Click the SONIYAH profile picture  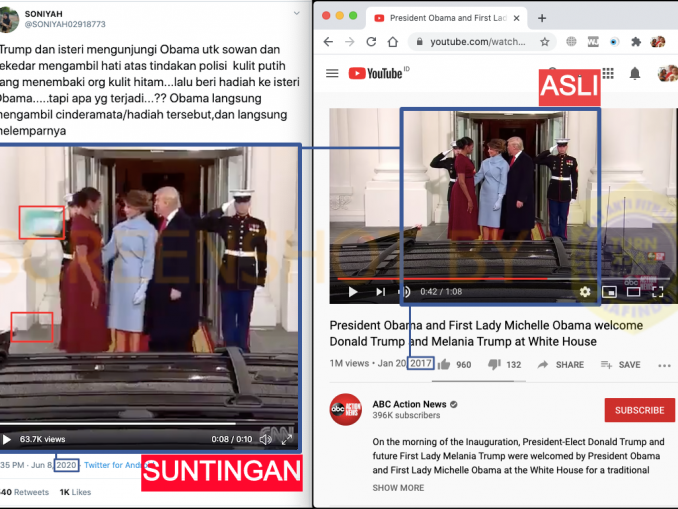tap(9, 19)
